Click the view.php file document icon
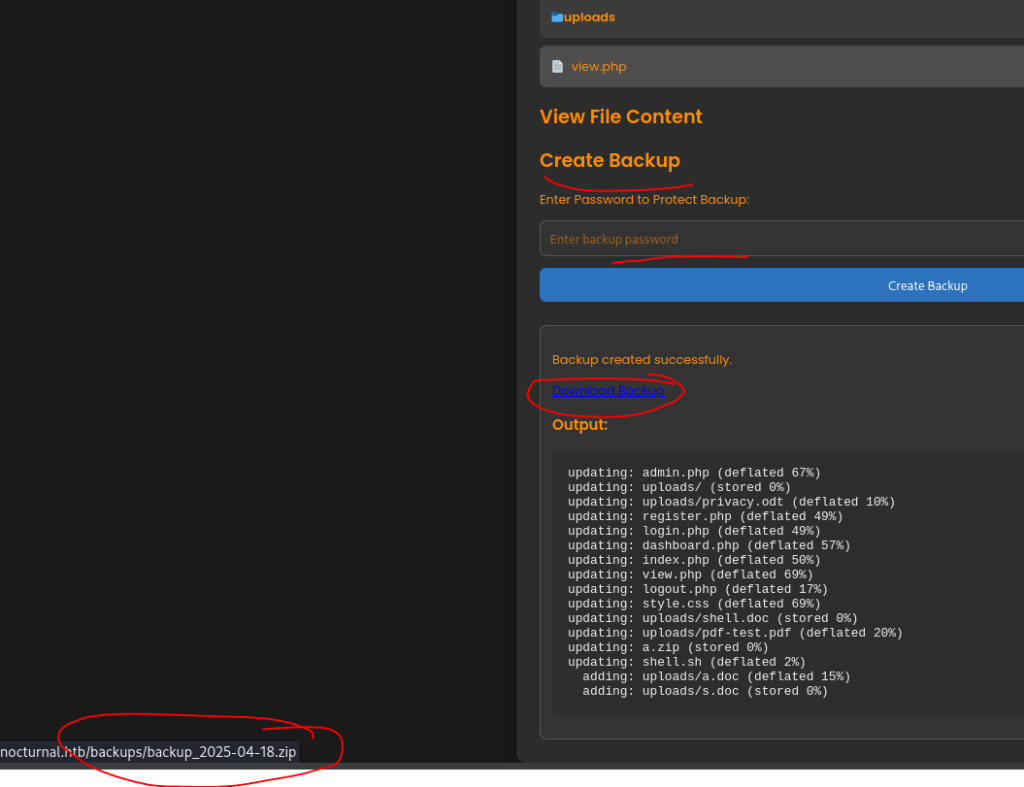This screenshot has width=1024, height=787. coord(558,67)
